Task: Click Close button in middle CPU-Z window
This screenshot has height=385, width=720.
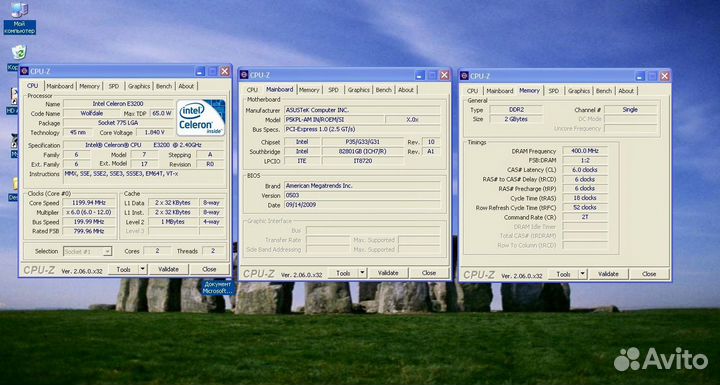Action: [429, 273]
